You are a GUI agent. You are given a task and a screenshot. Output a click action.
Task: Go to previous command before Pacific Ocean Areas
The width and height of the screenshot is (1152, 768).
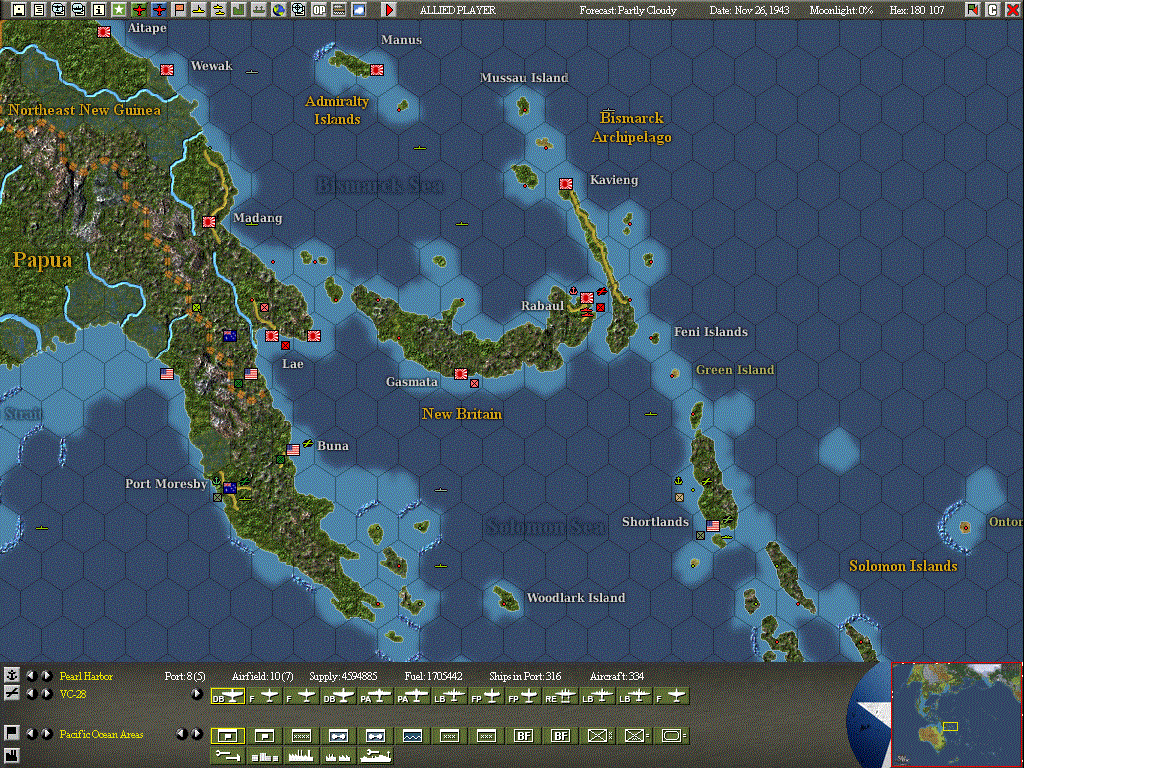(31, 733)
